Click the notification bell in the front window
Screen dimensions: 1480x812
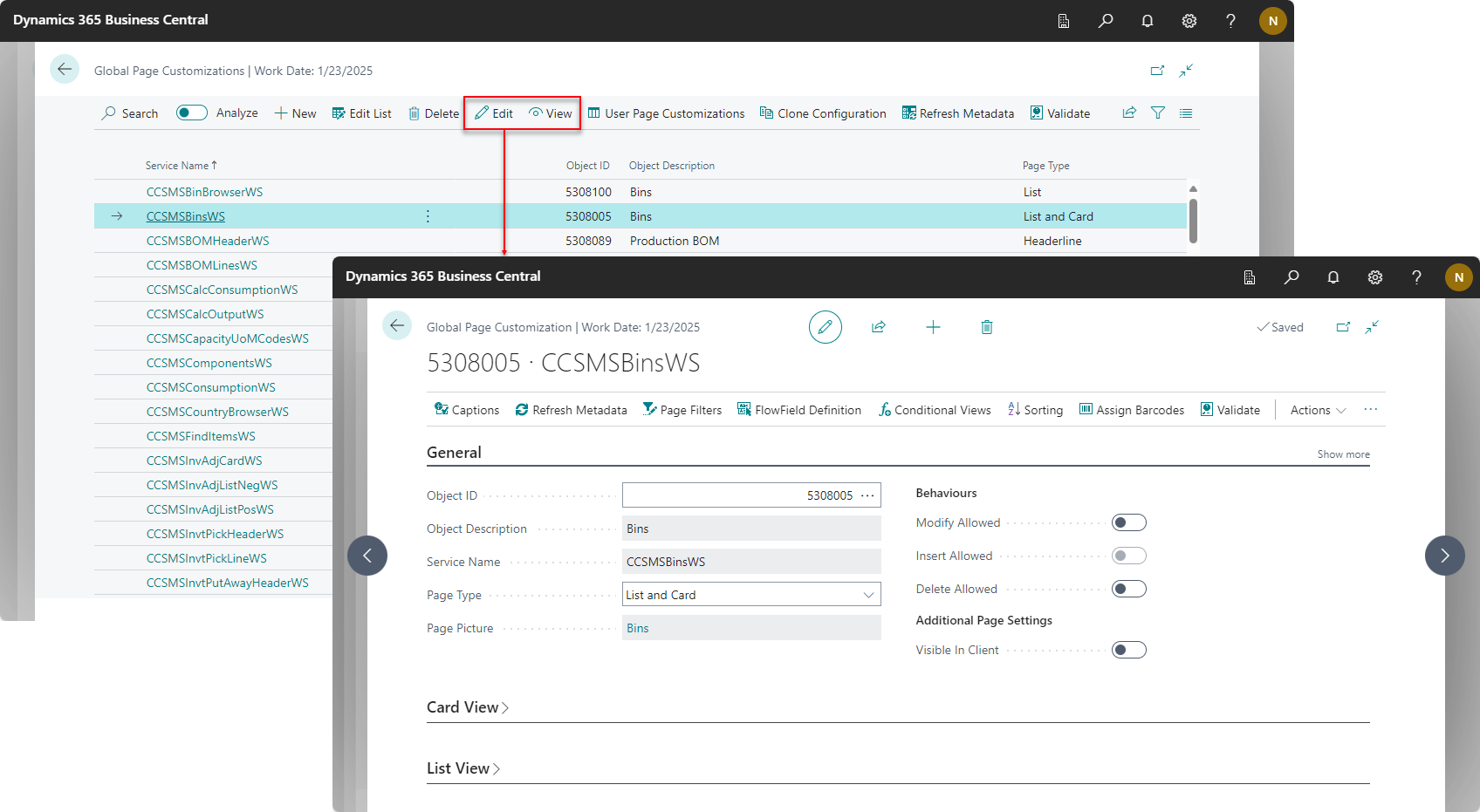pyautogui.click(x=1333, y=277)
